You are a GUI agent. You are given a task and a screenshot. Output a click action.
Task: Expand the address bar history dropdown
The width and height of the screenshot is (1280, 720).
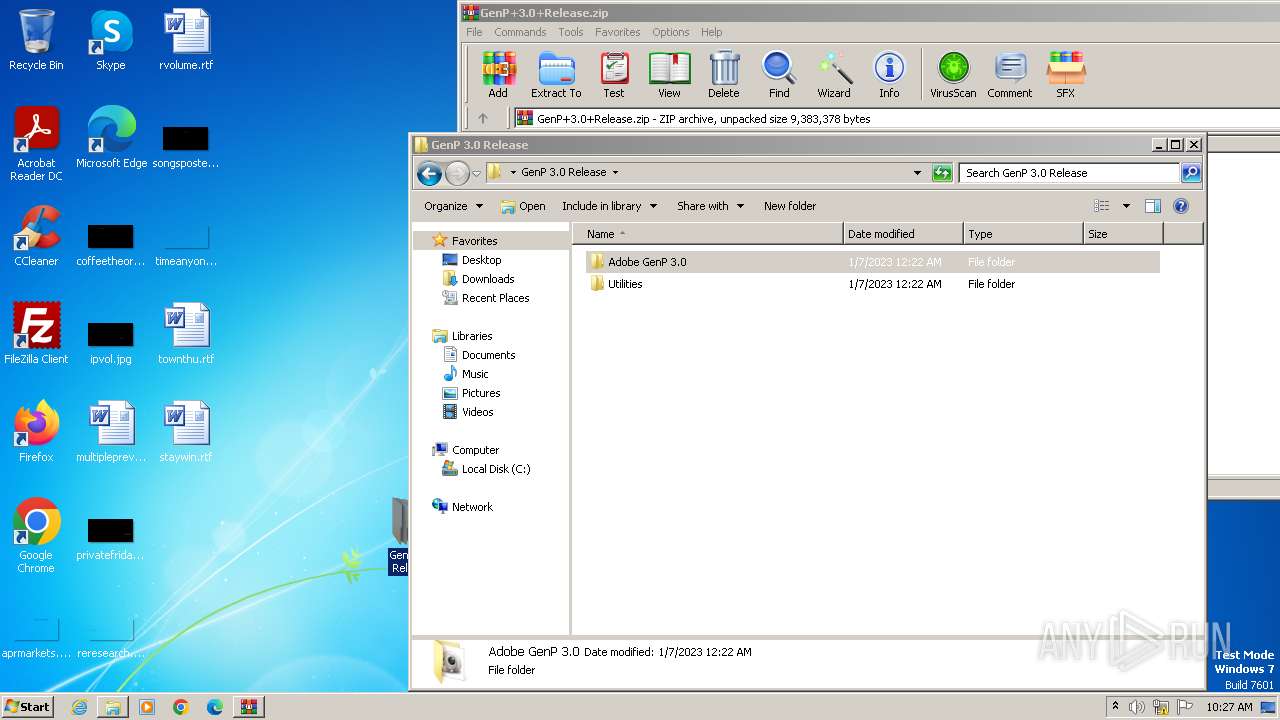[918, 173]
